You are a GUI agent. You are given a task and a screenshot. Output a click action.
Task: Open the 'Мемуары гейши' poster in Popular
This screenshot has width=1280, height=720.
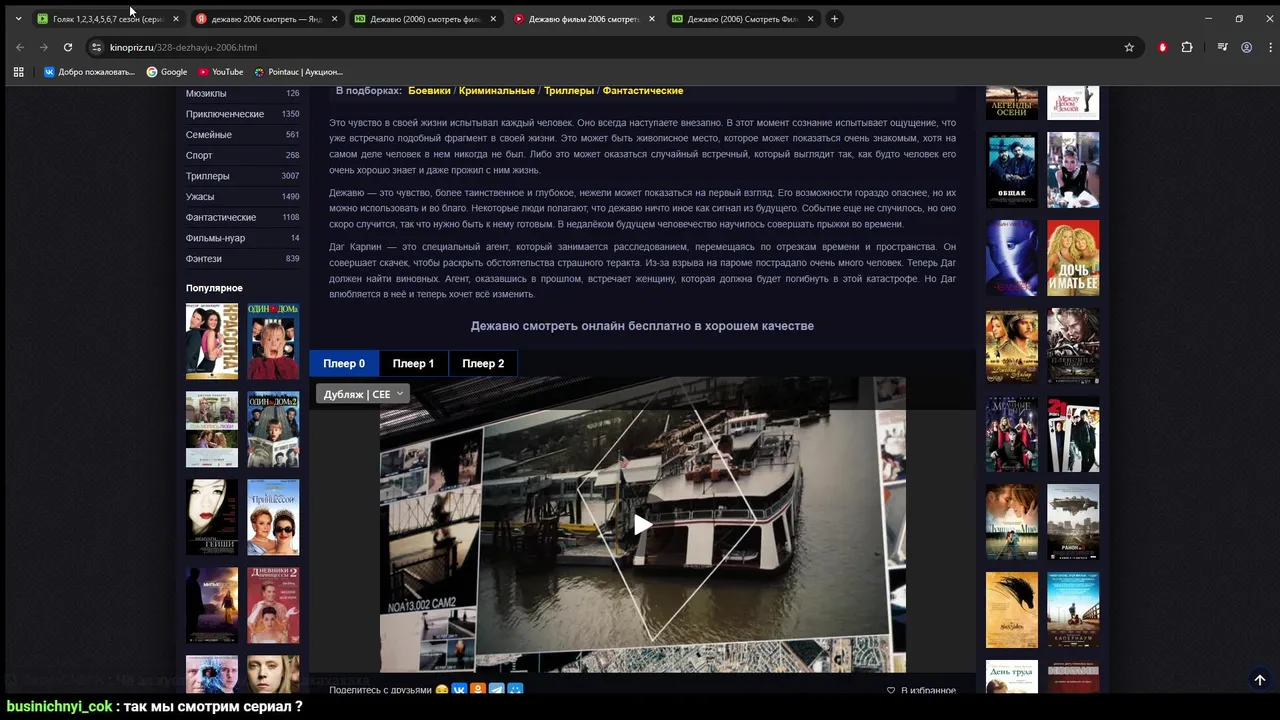[x=212, y=517]
